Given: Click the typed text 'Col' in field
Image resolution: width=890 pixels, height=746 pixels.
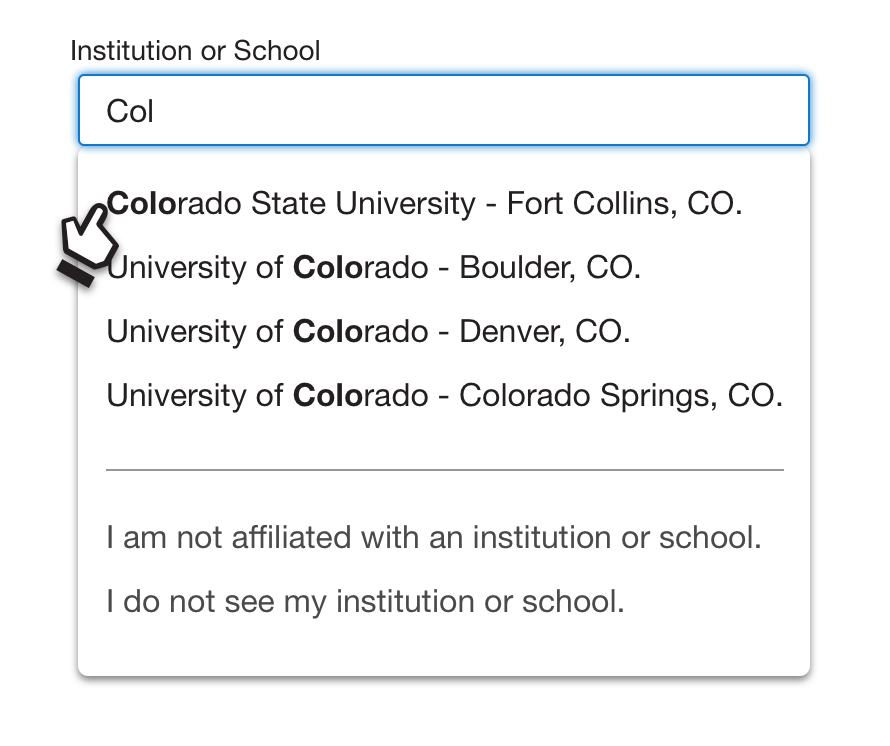Looking at the screenshot, I should (x=130, y=111).
